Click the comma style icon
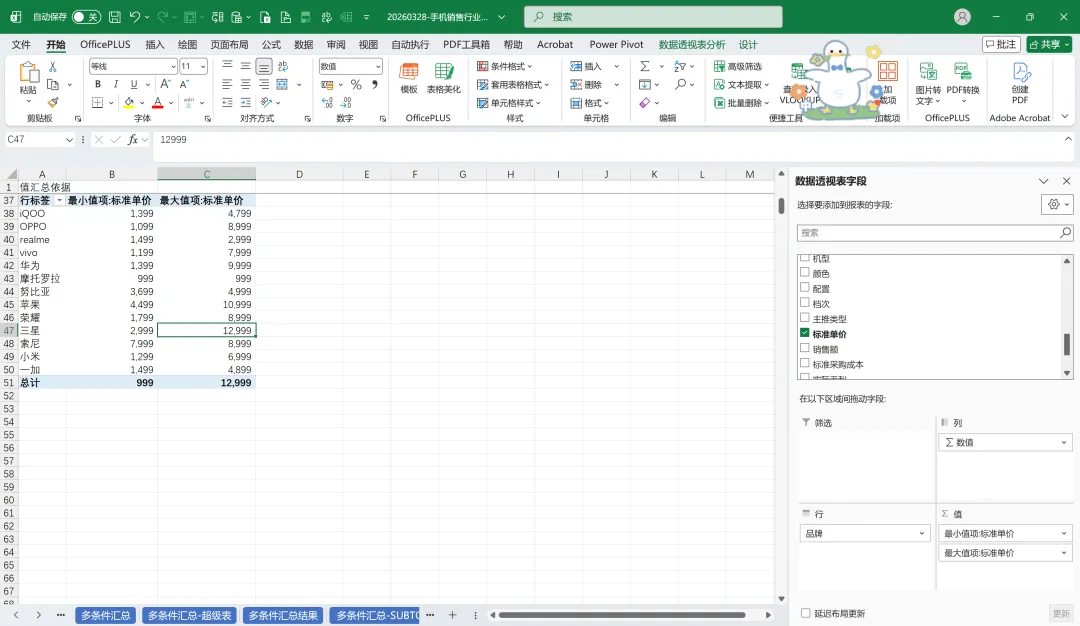The image size is (1080, 626). (x=375, y=85)
